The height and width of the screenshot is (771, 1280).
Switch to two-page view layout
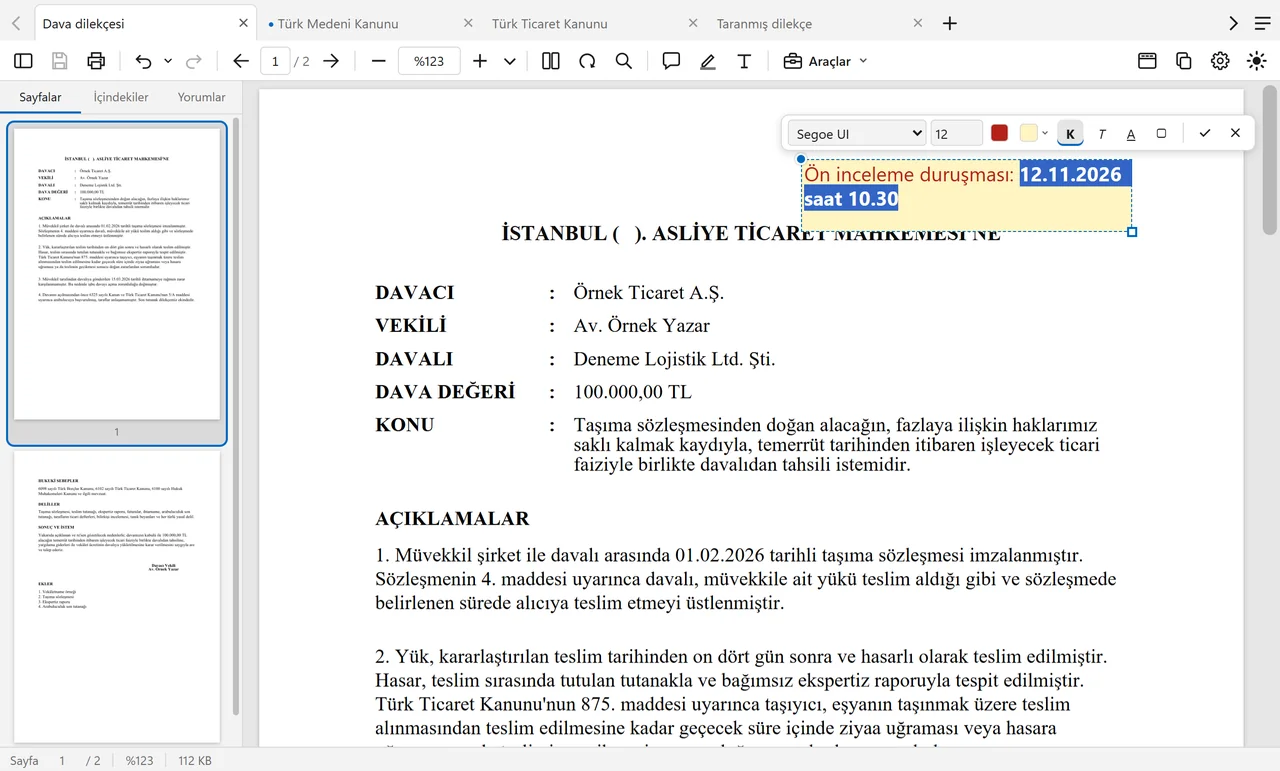[x=550, y=61]
